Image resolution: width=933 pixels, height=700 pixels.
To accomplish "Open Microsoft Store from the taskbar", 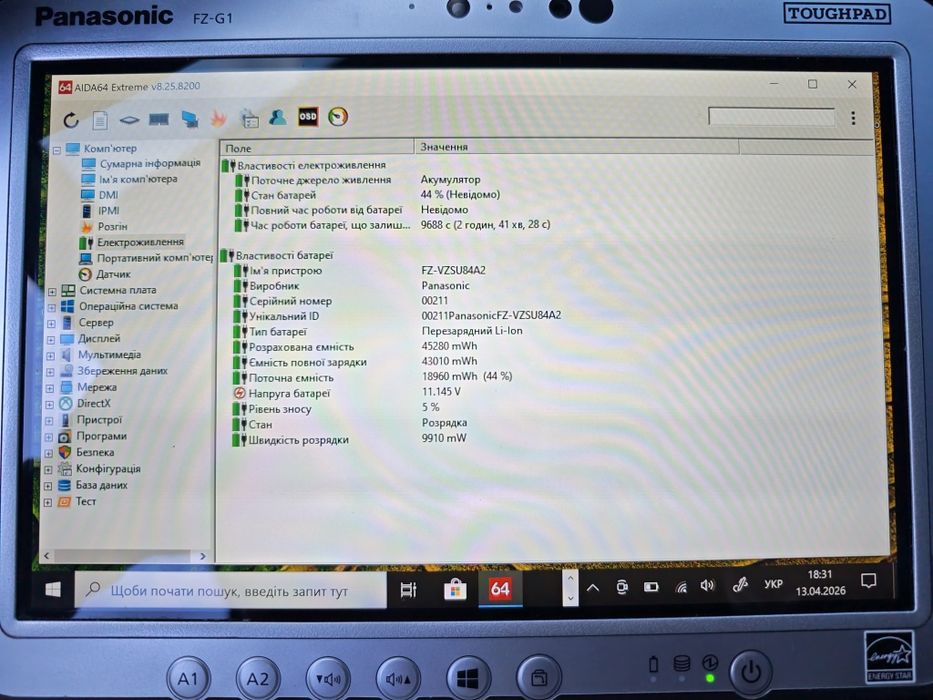I will point(455,590).
